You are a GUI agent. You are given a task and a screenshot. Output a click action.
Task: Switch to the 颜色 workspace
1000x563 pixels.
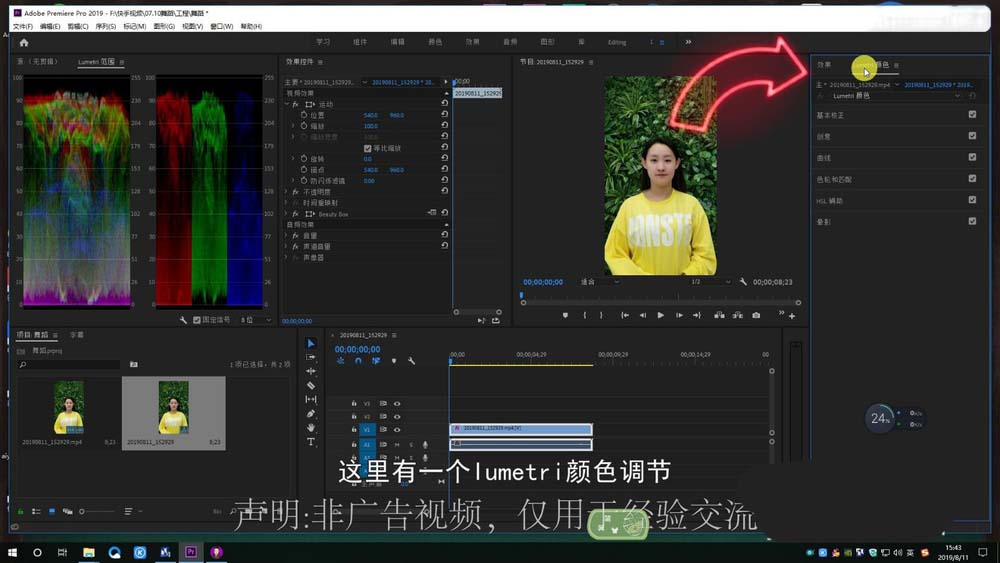[435, 42]
